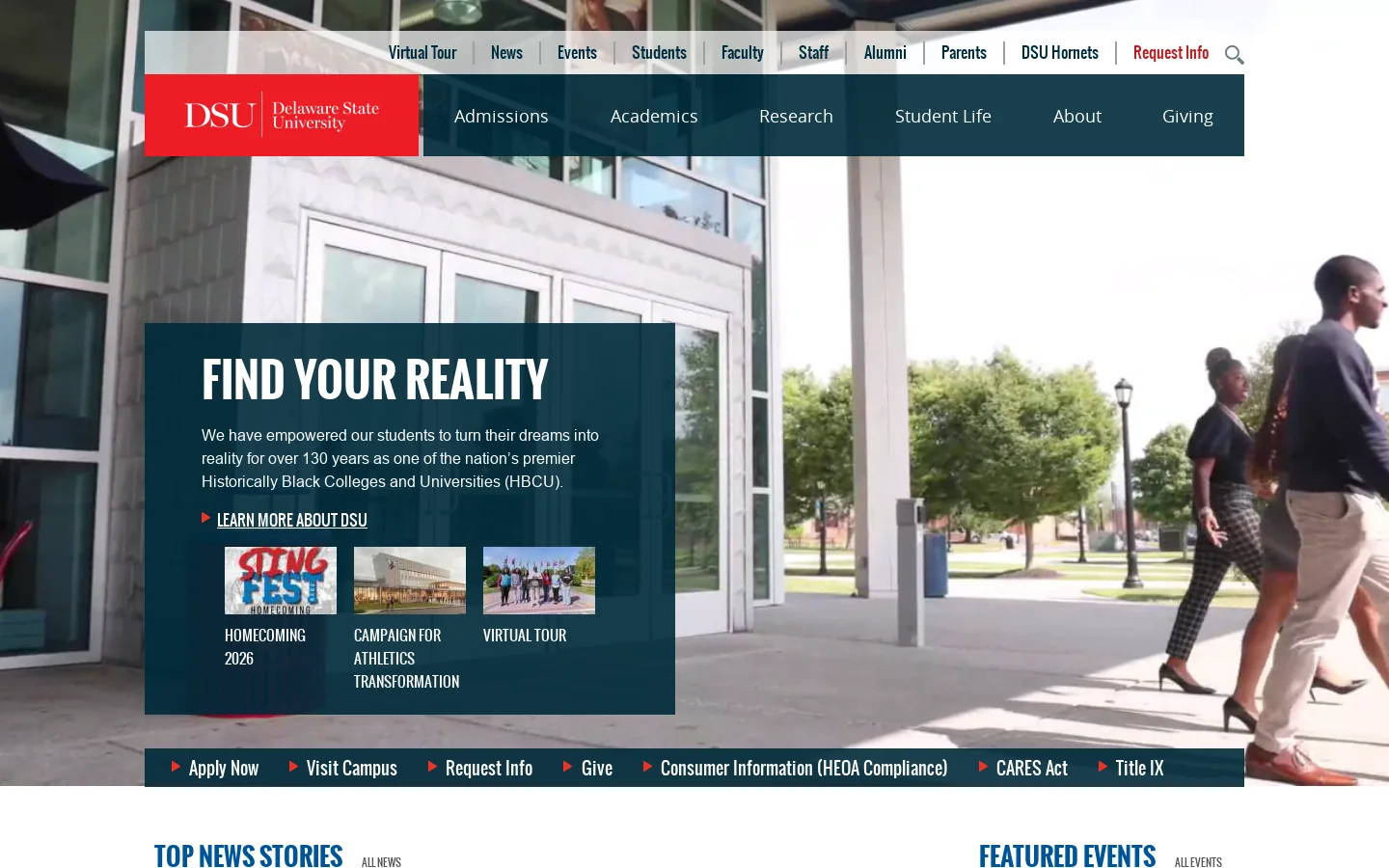Open the Research main menu

(x=796, y=116)
